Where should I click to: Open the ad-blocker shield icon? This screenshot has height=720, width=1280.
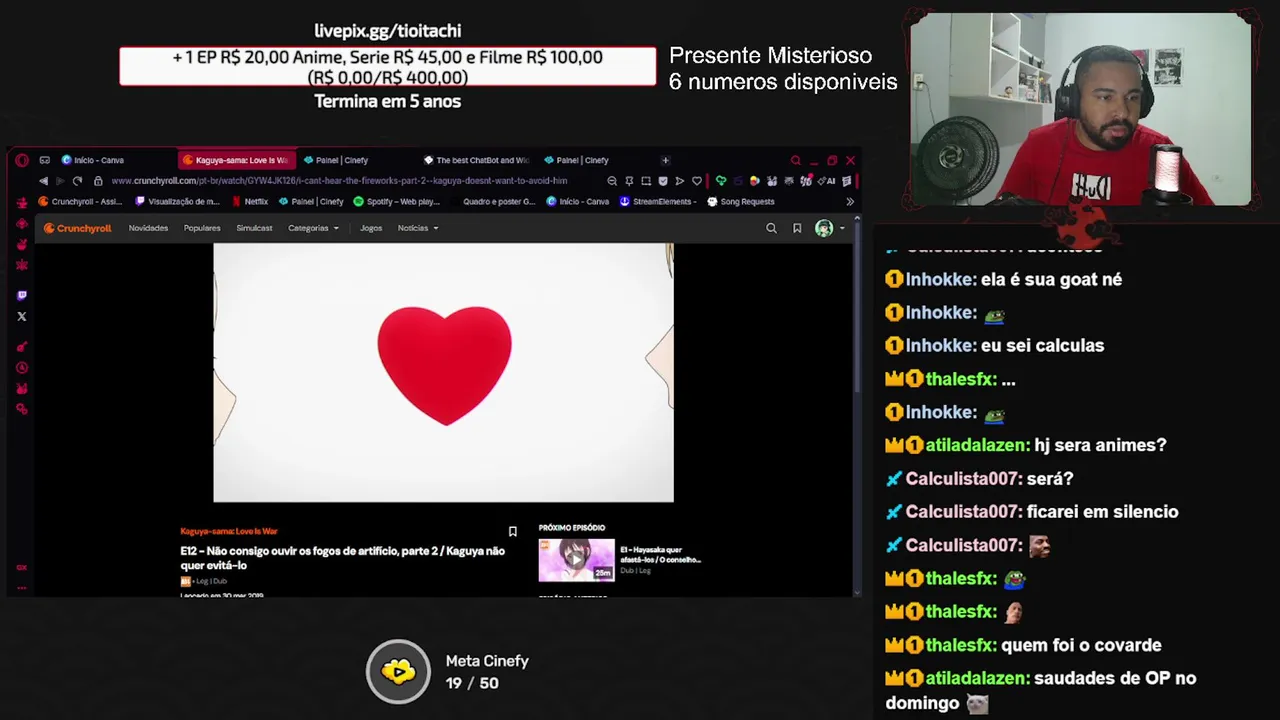[663, 181]
